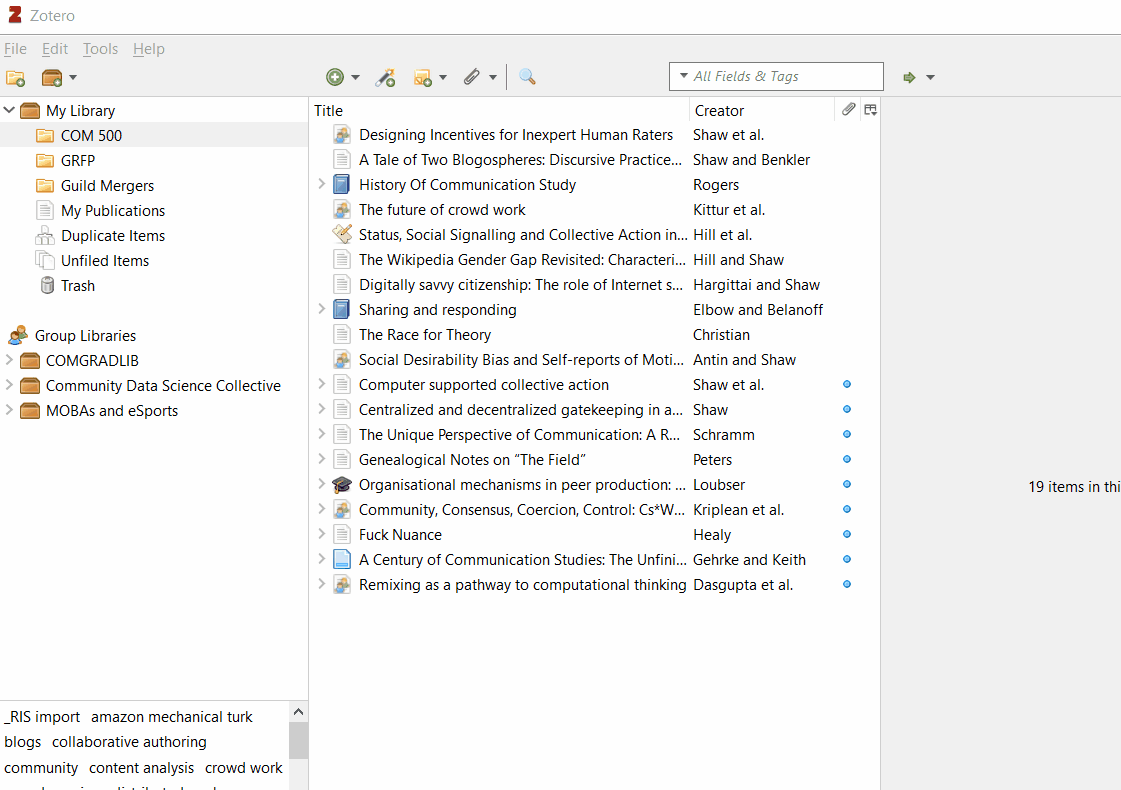This screenshot has width=1121, height=790.
Task: Click the book icon of Sharing and responding
Action: (342, 310)
